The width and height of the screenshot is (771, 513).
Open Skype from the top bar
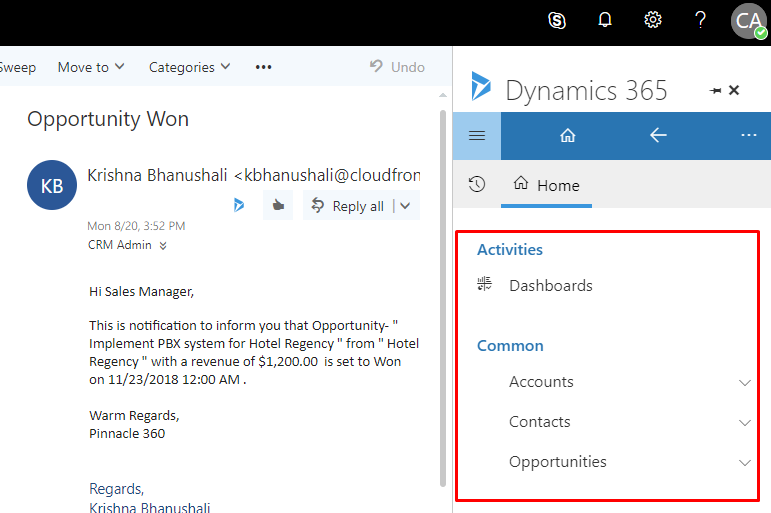coord(557,21)
